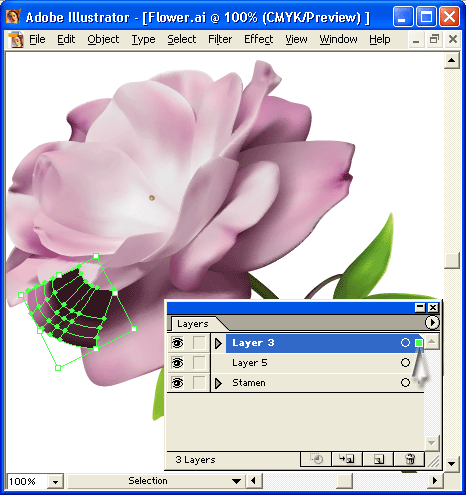Minimize the Adobe Illustrator window
This screenshot has width=466, height=495.
403,17
